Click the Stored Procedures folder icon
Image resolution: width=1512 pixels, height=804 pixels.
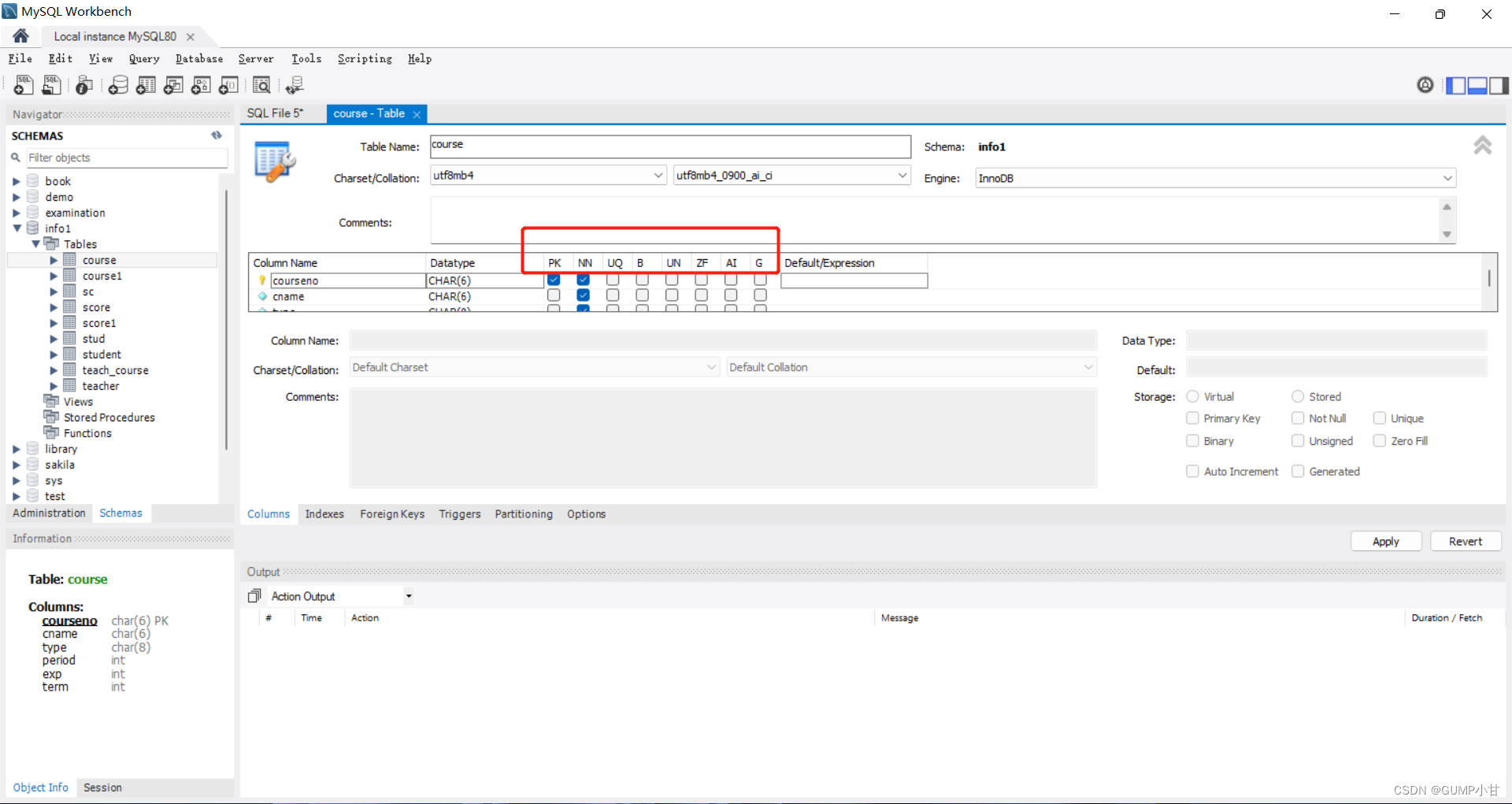(52, 417)
